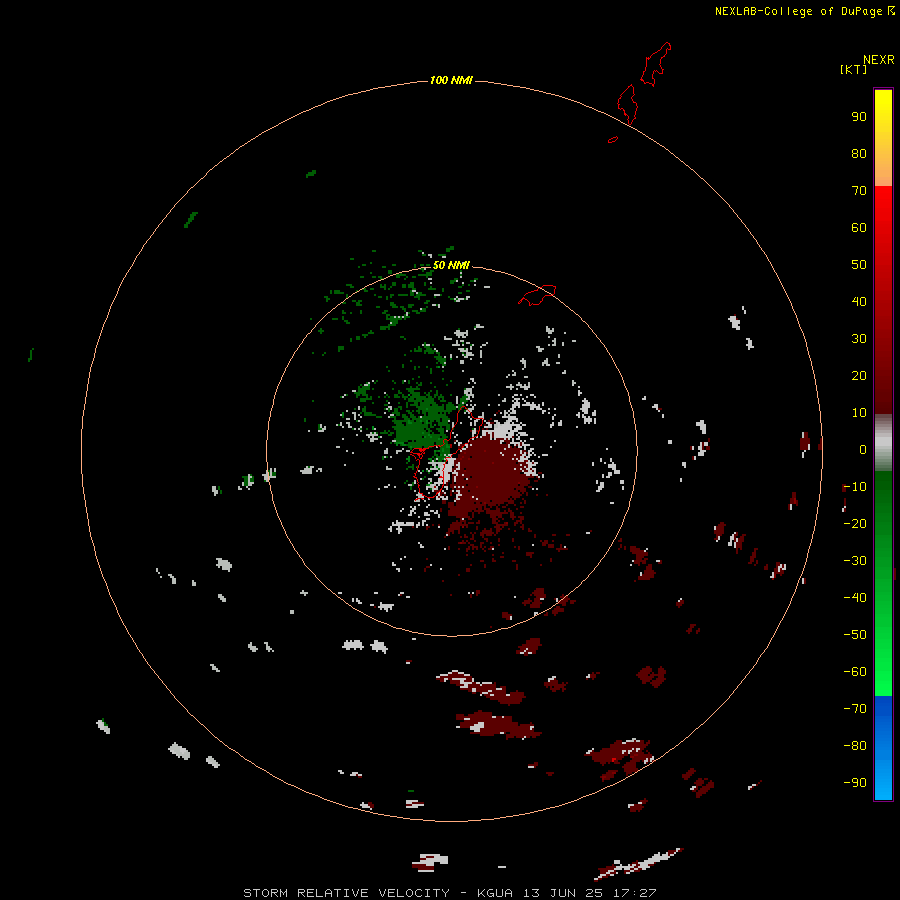The width and height of the screenshot is (900, 900).
Task: Click the 30 value on the scale
Action: click(859, 339)
